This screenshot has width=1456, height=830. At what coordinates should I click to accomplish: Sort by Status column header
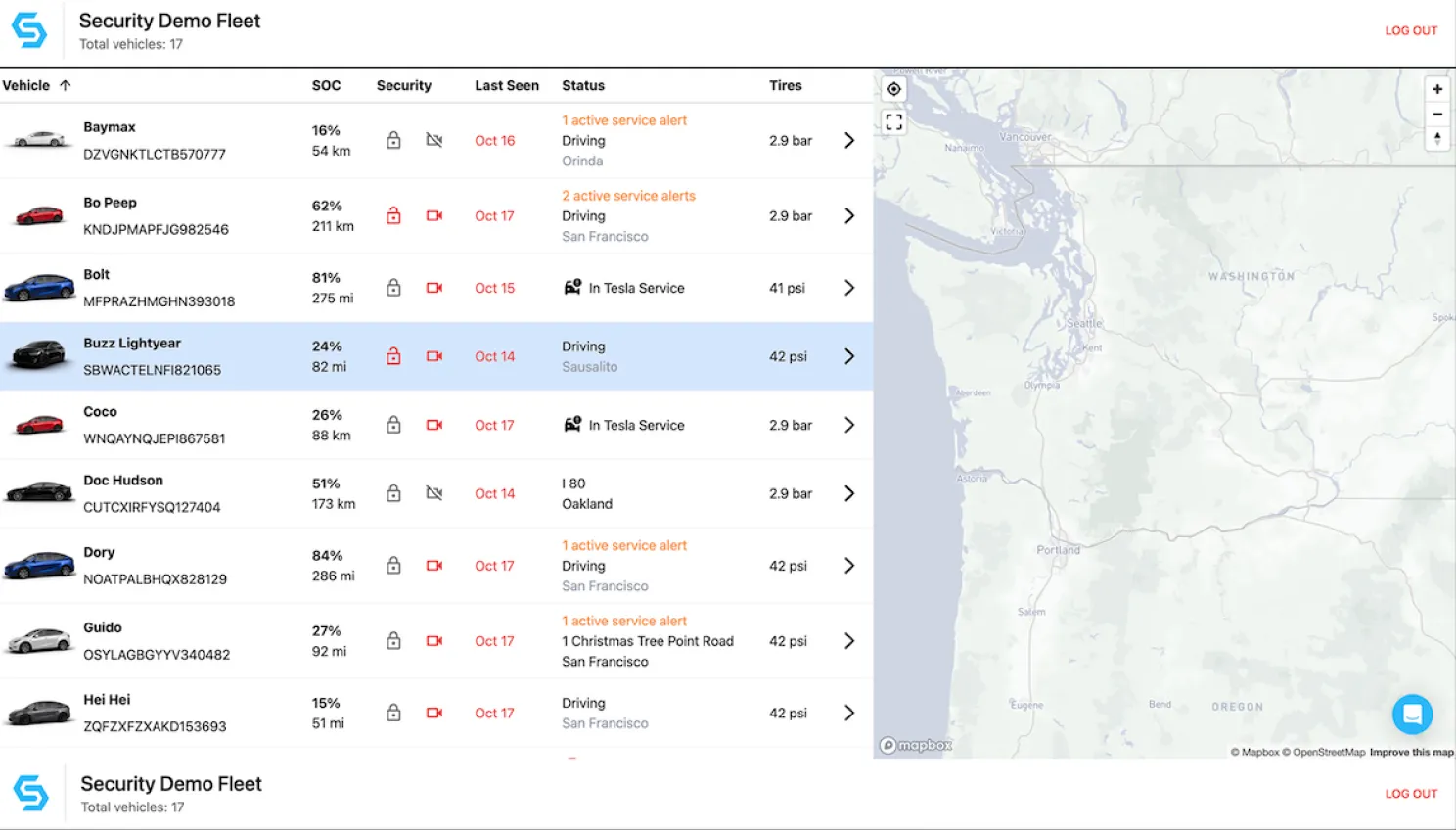click(x=583, y=85)
